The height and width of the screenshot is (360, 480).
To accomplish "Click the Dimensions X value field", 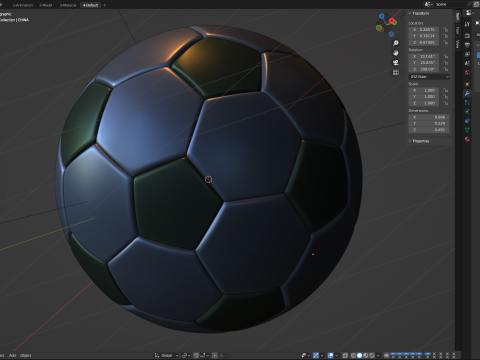I will 429,117.
